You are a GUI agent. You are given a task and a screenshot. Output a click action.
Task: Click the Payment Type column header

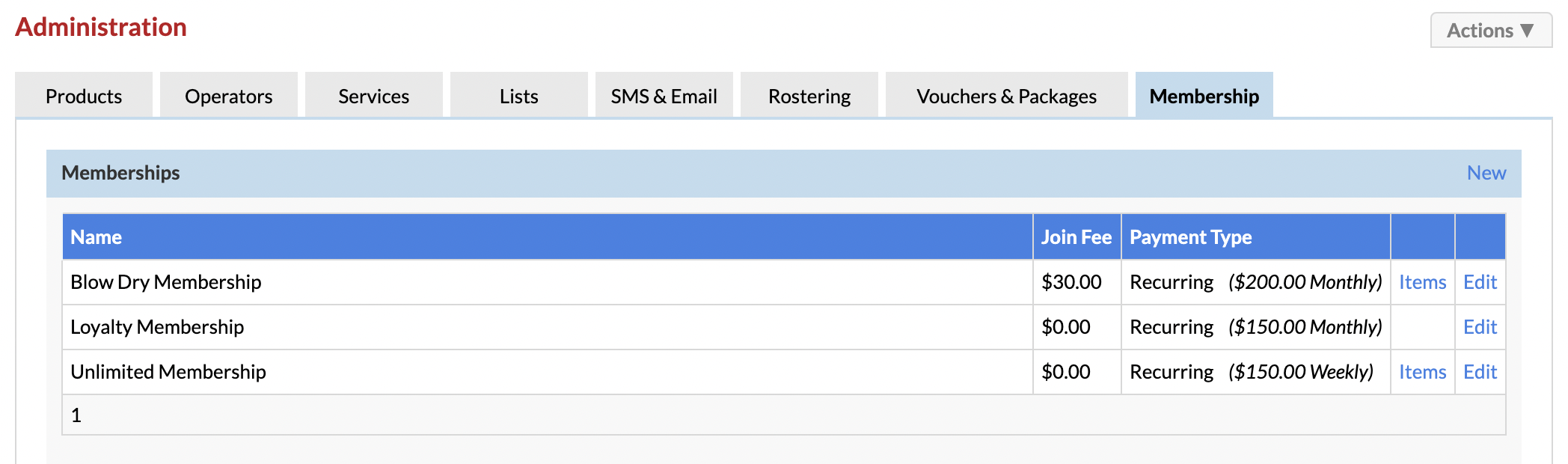point(1191,237)
